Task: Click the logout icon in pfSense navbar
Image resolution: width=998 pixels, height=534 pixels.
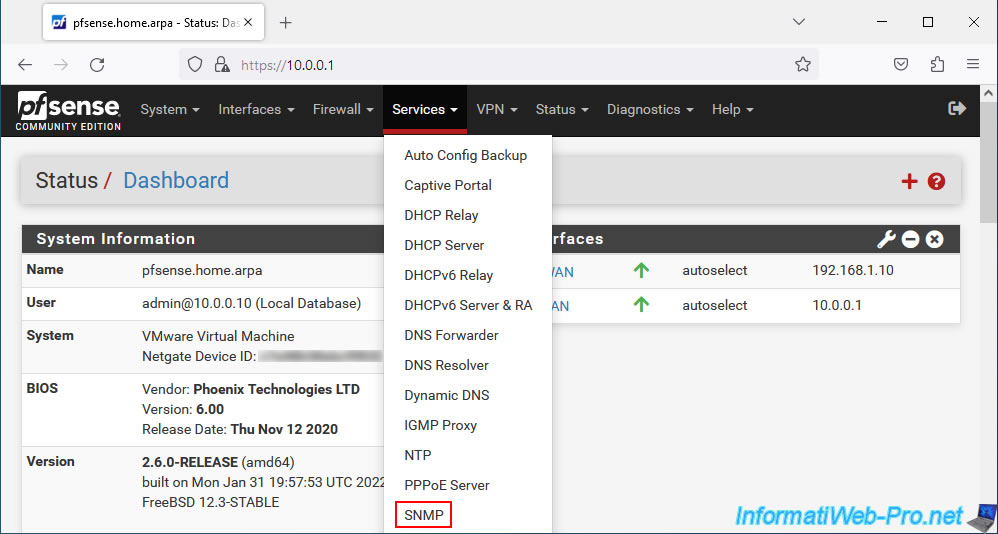Action: point(957,109)
